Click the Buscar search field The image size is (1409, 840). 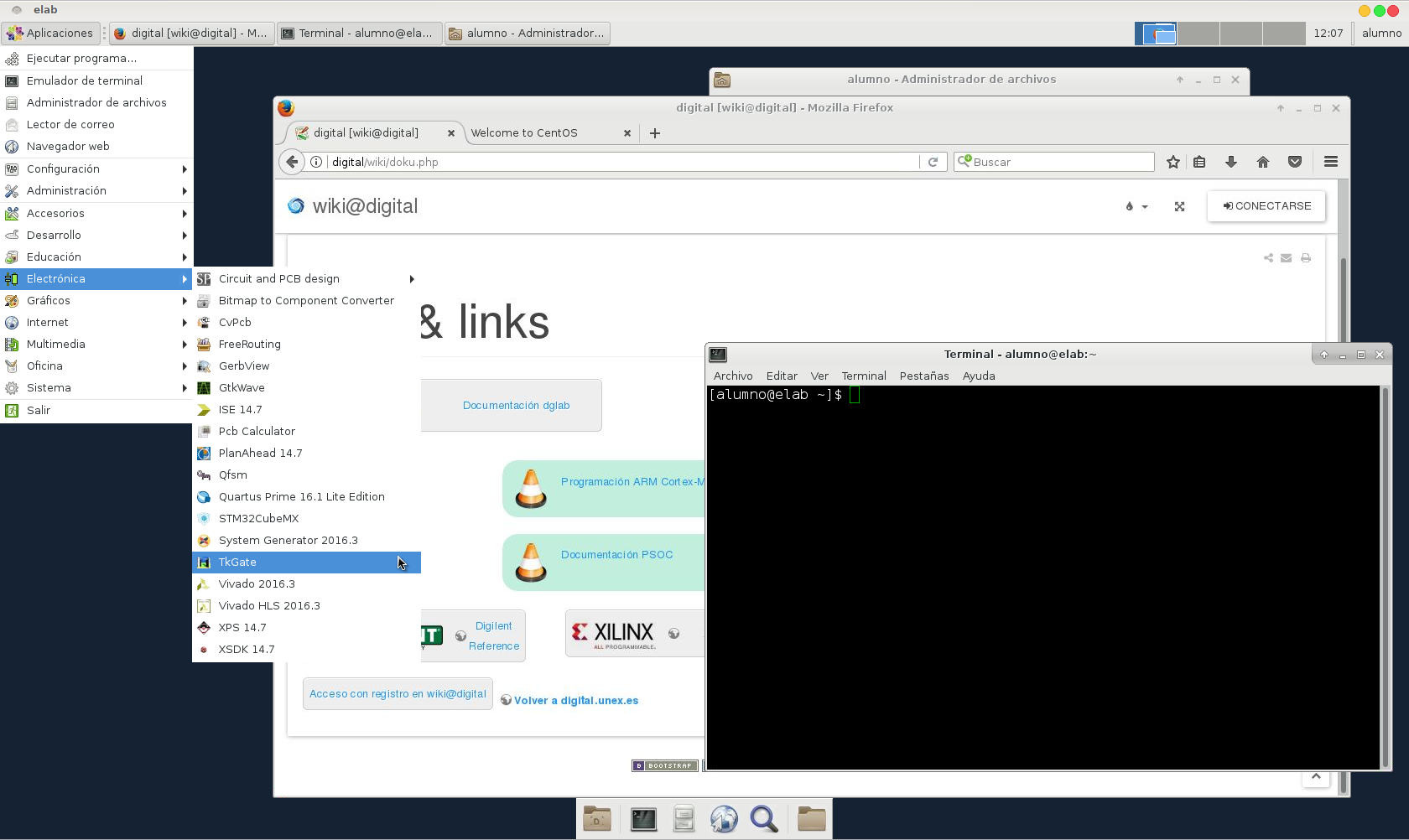[x=1058, y=162]
